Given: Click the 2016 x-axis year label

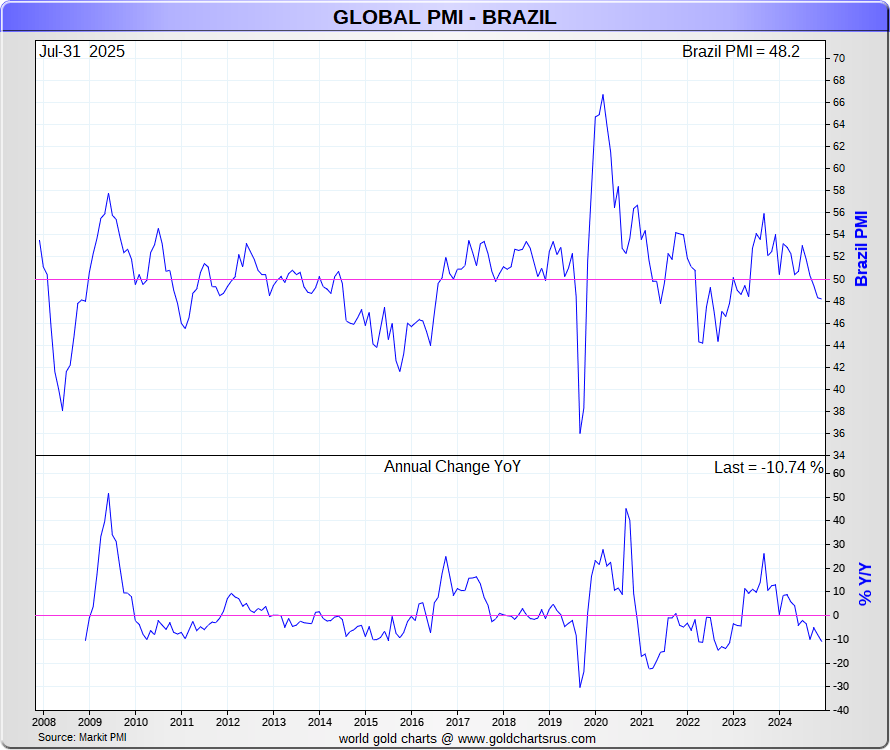Looking at the screenshot, I should (412, 722).
